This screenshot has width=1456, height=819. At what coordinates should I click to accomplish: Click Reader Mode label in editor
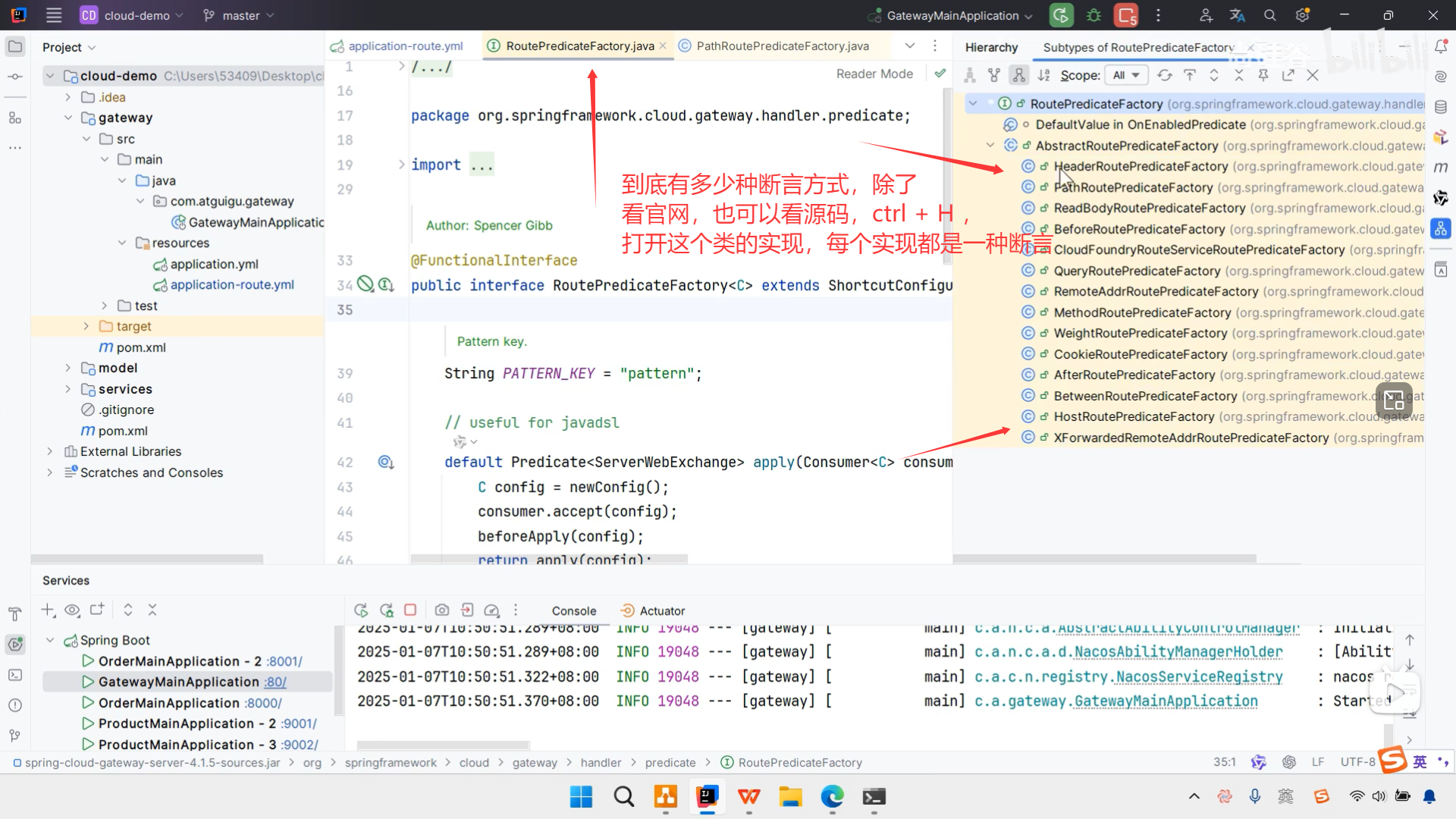(x=874, y=74)
